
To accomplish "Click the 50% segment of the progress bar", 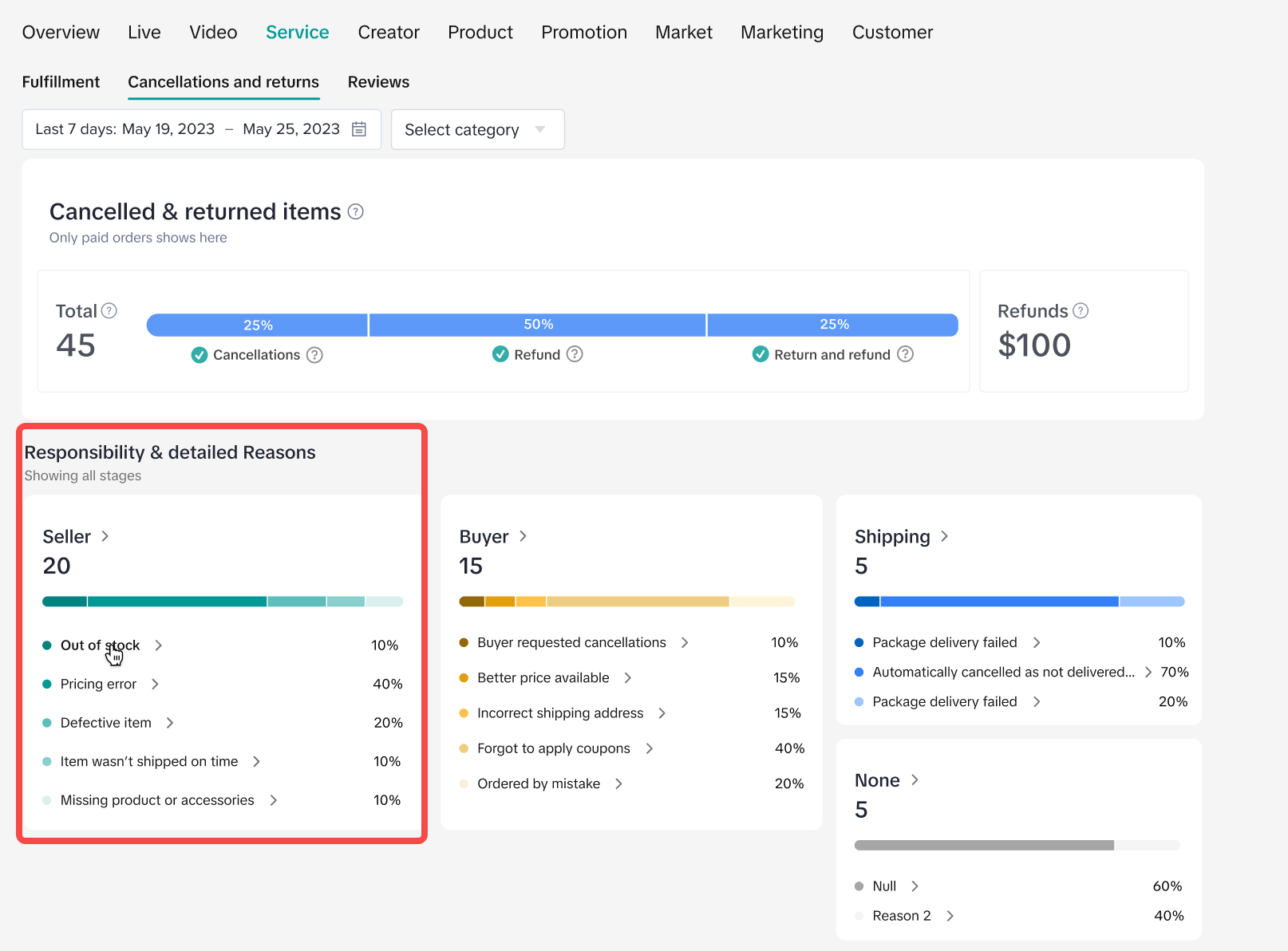I will point(538,325).
